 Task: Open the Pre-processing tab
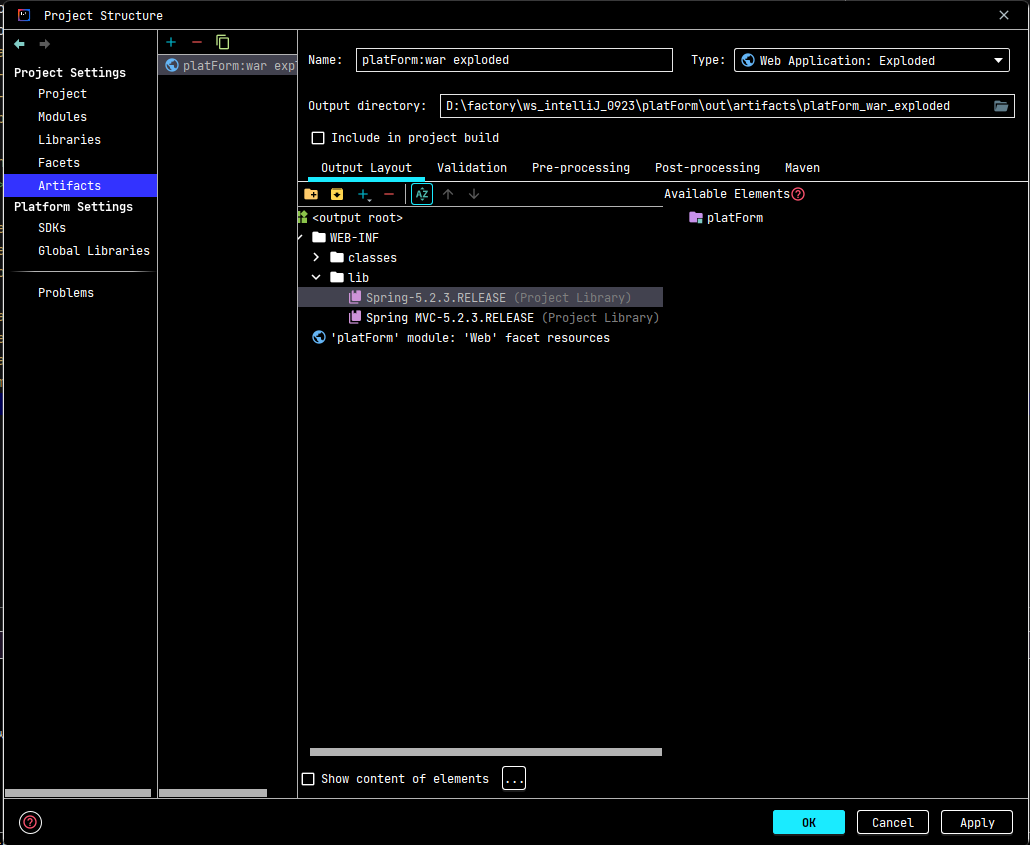point(581,168)
